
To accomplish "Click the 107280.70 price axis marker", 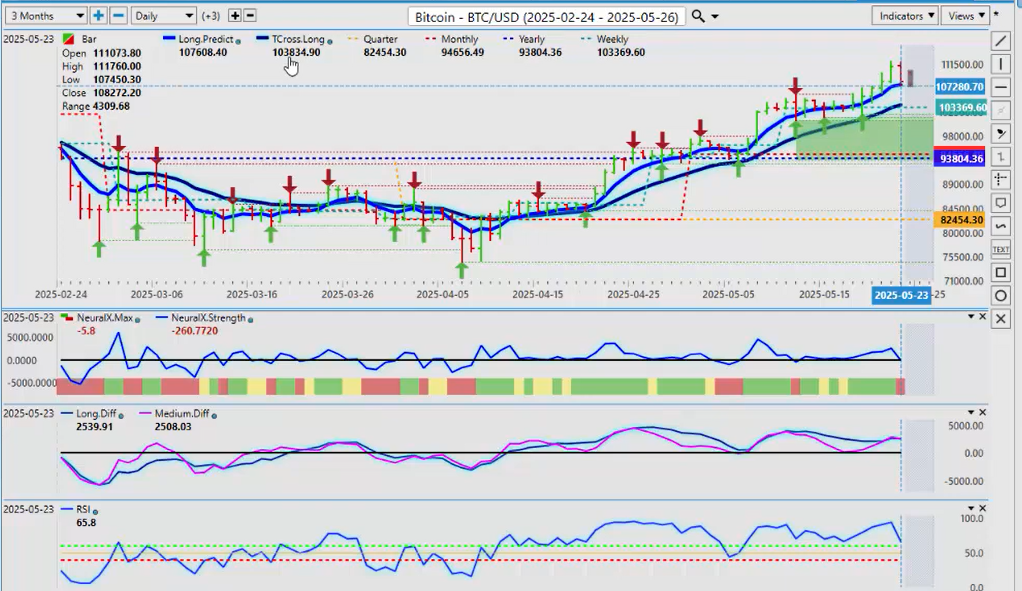I will [959, 87].
